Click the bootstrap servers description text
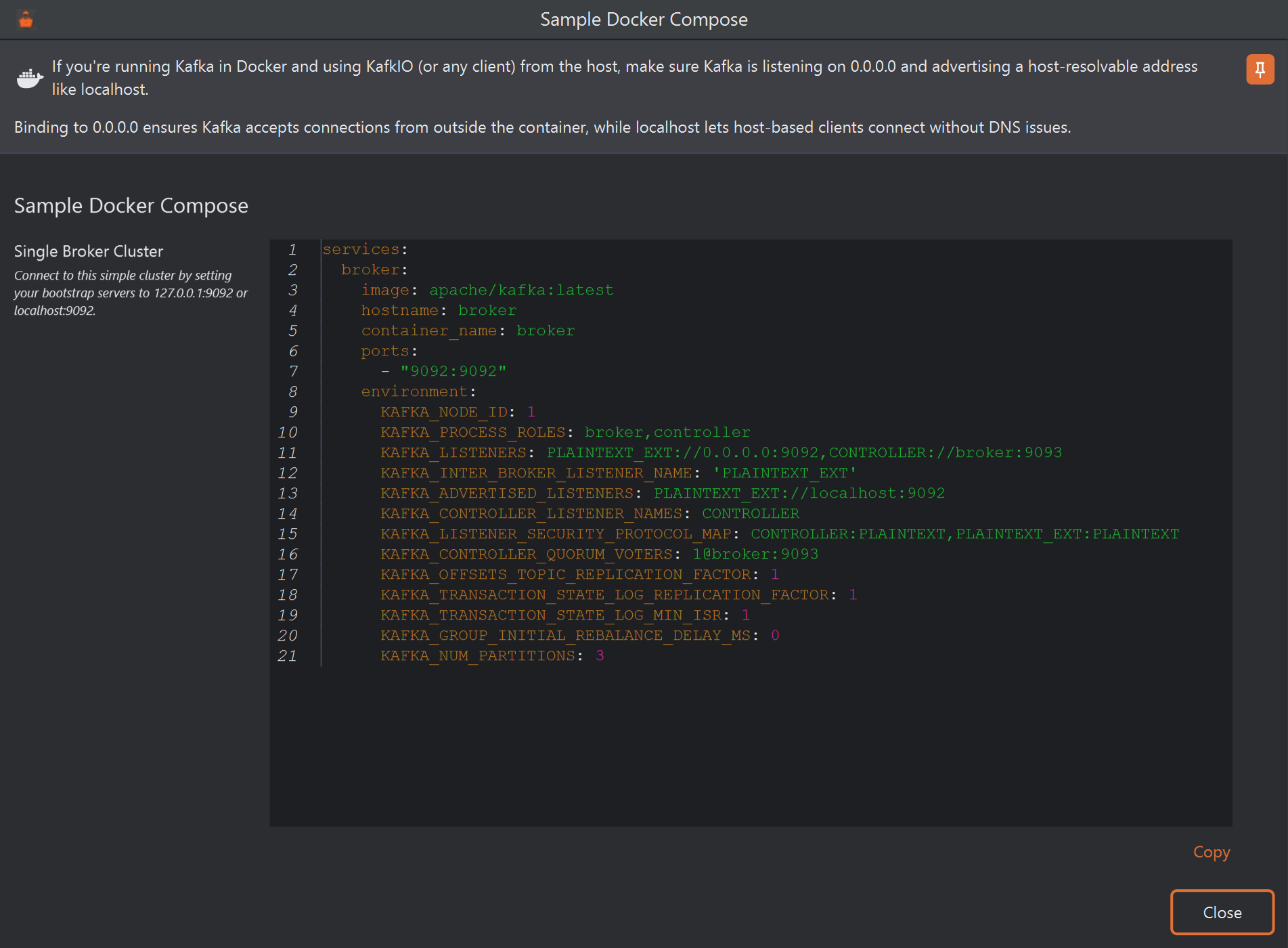Screen dimensions: 1288x948 tap(131, 293)
